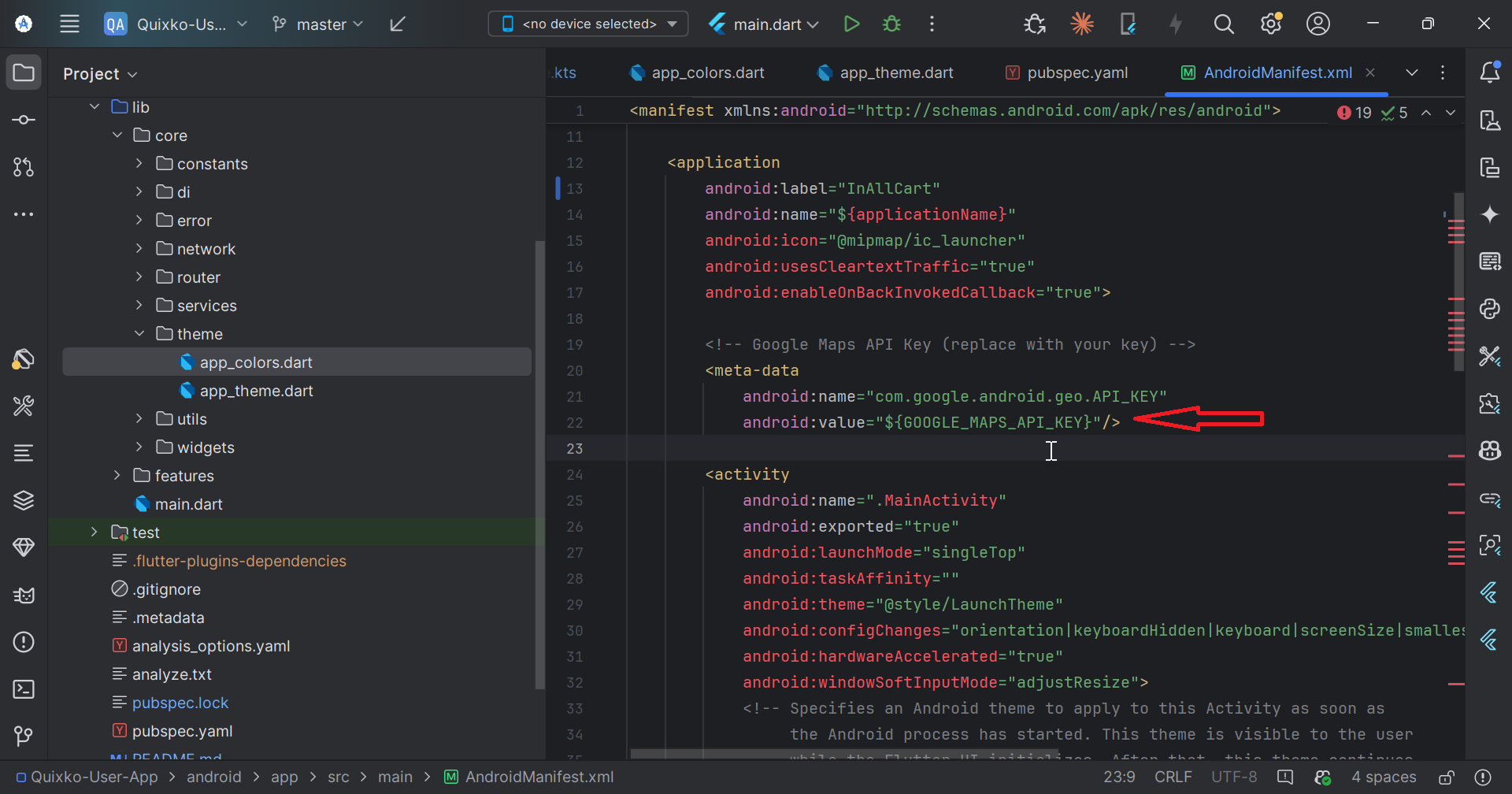
Task: Open the Notifications bell
Action: (1489, 72)
